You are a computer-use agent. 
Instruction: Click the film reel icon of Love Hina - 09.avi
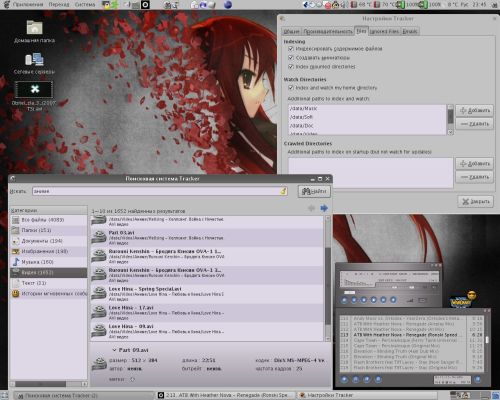click(x=99, y=331)
